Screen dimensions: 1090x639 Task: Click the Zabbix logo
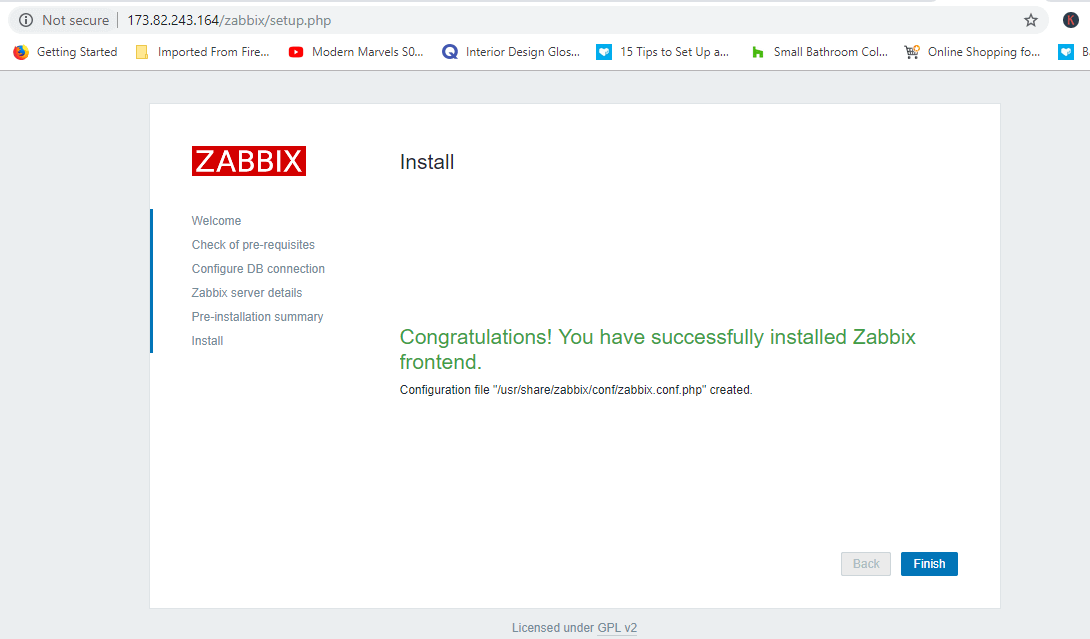pos(249,161)
